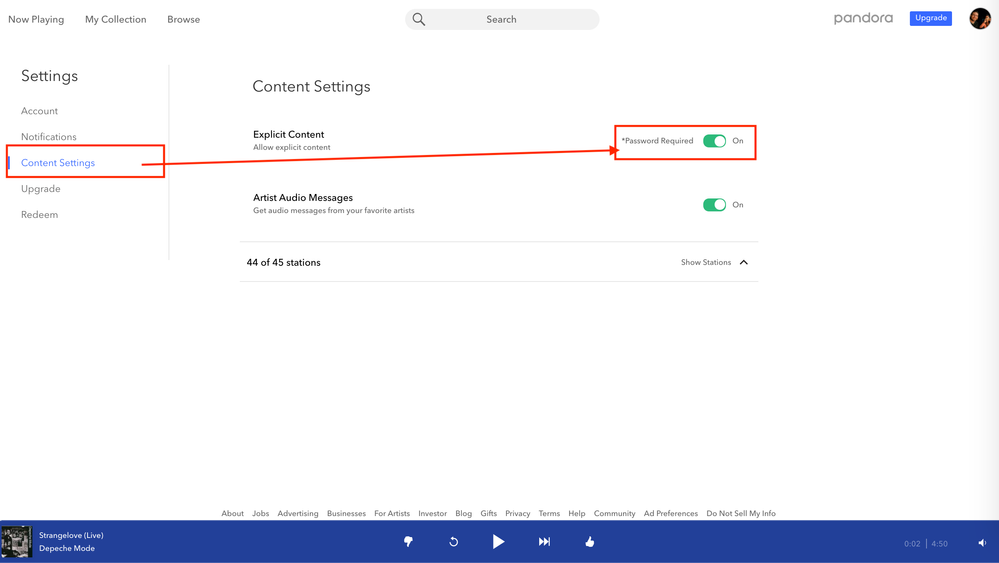Skip to the next track
999x563 pixels.
point(544,542)
